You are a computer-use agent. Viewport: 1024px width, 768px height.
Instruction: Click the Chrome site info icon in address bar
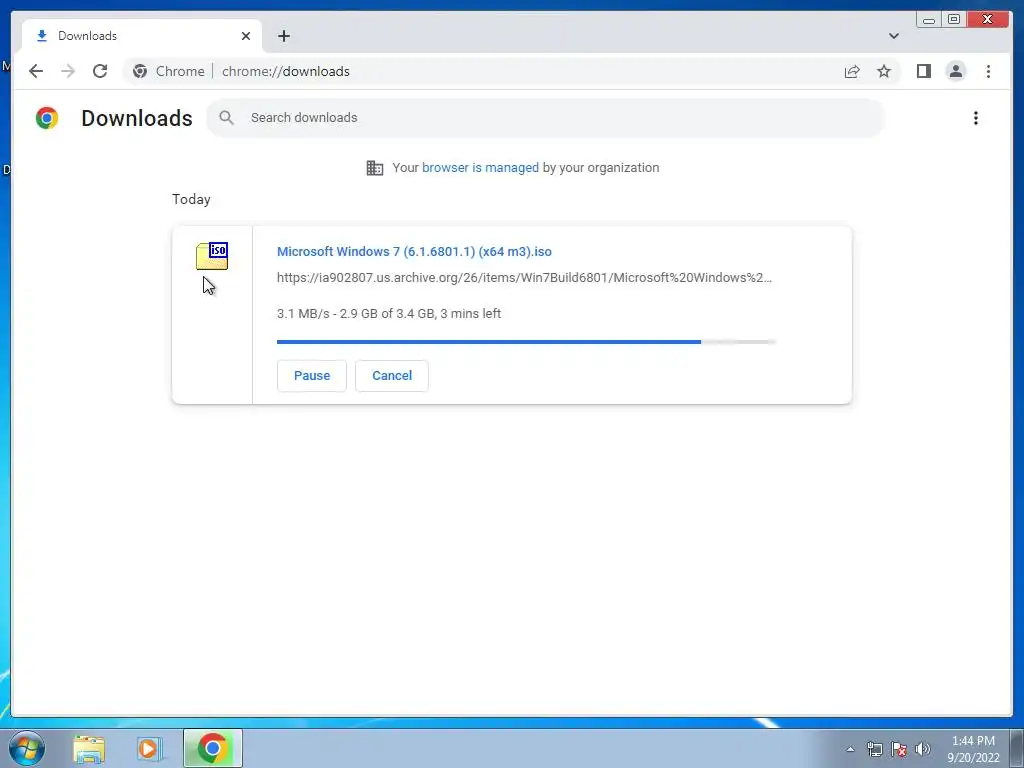[140, 71]
